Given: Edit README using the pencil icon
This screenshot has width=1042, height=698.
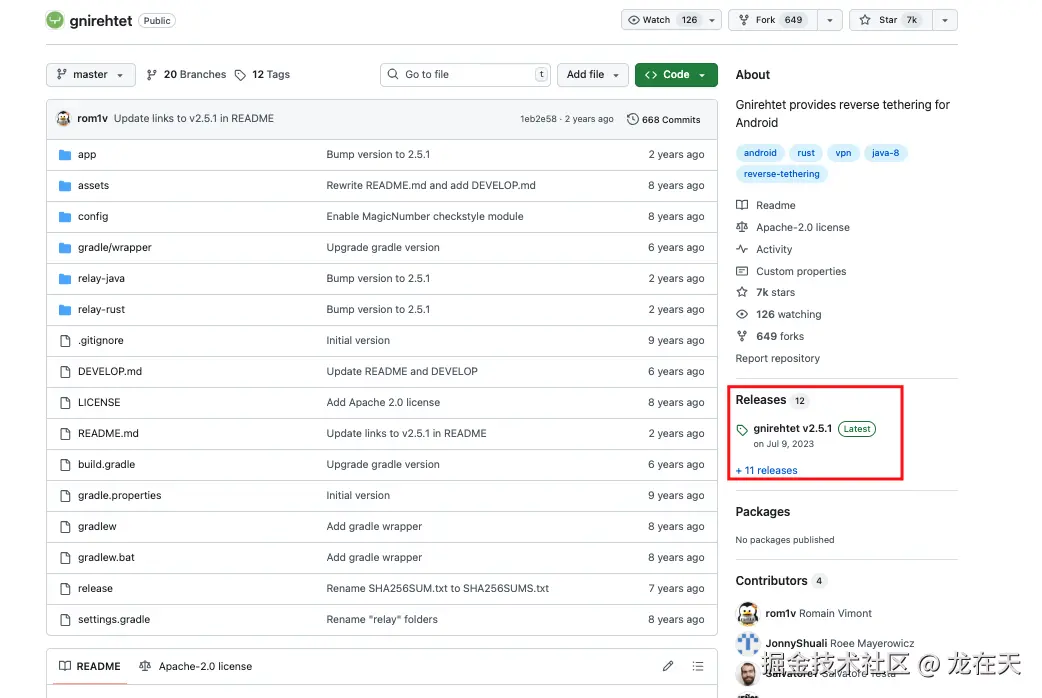Looking at the screenshot, I should pyautogui.click(x=668, y=666).
